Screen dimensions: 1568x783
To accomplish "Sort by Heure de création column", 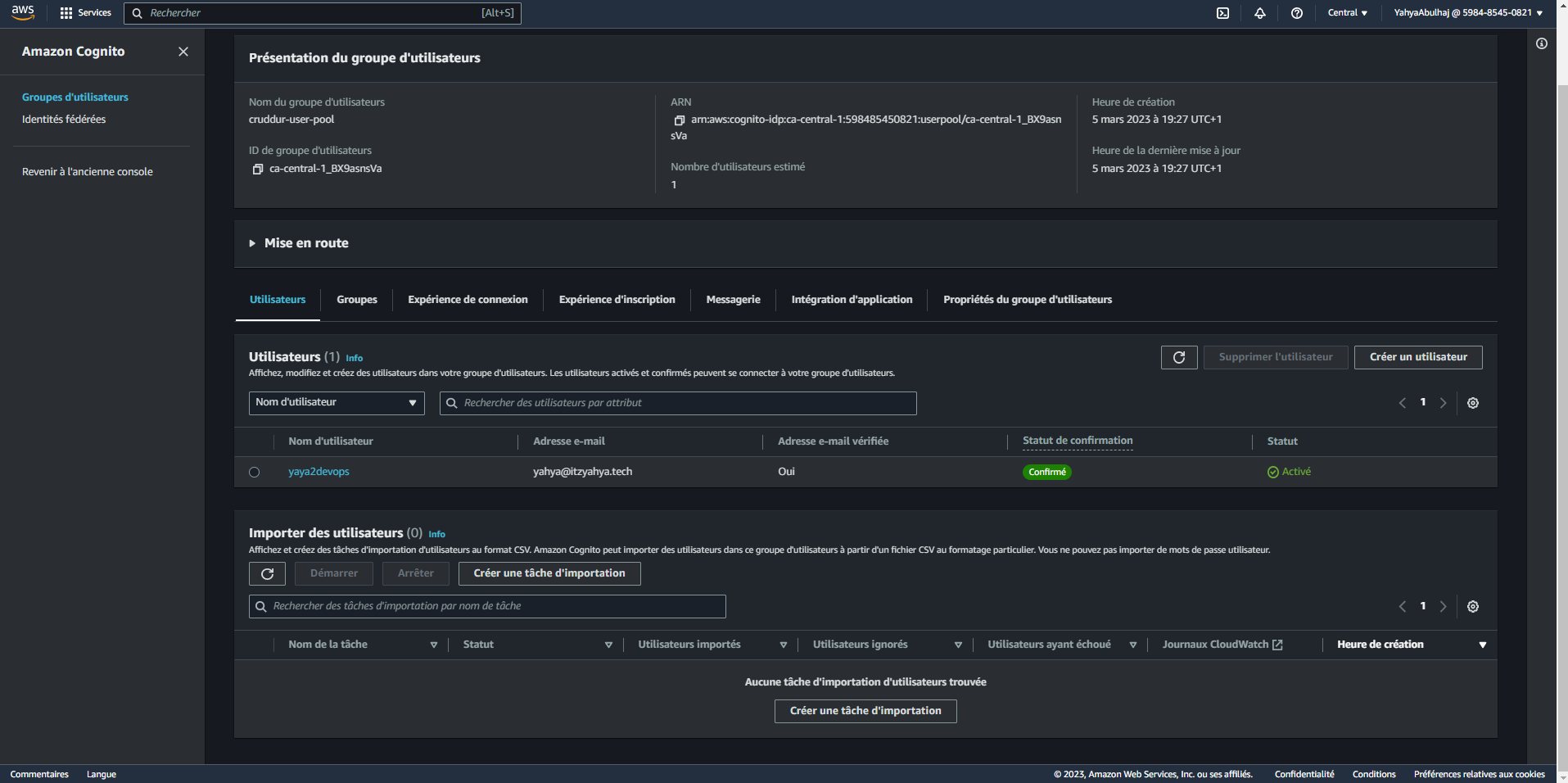I will click(x=1483, y=645).
